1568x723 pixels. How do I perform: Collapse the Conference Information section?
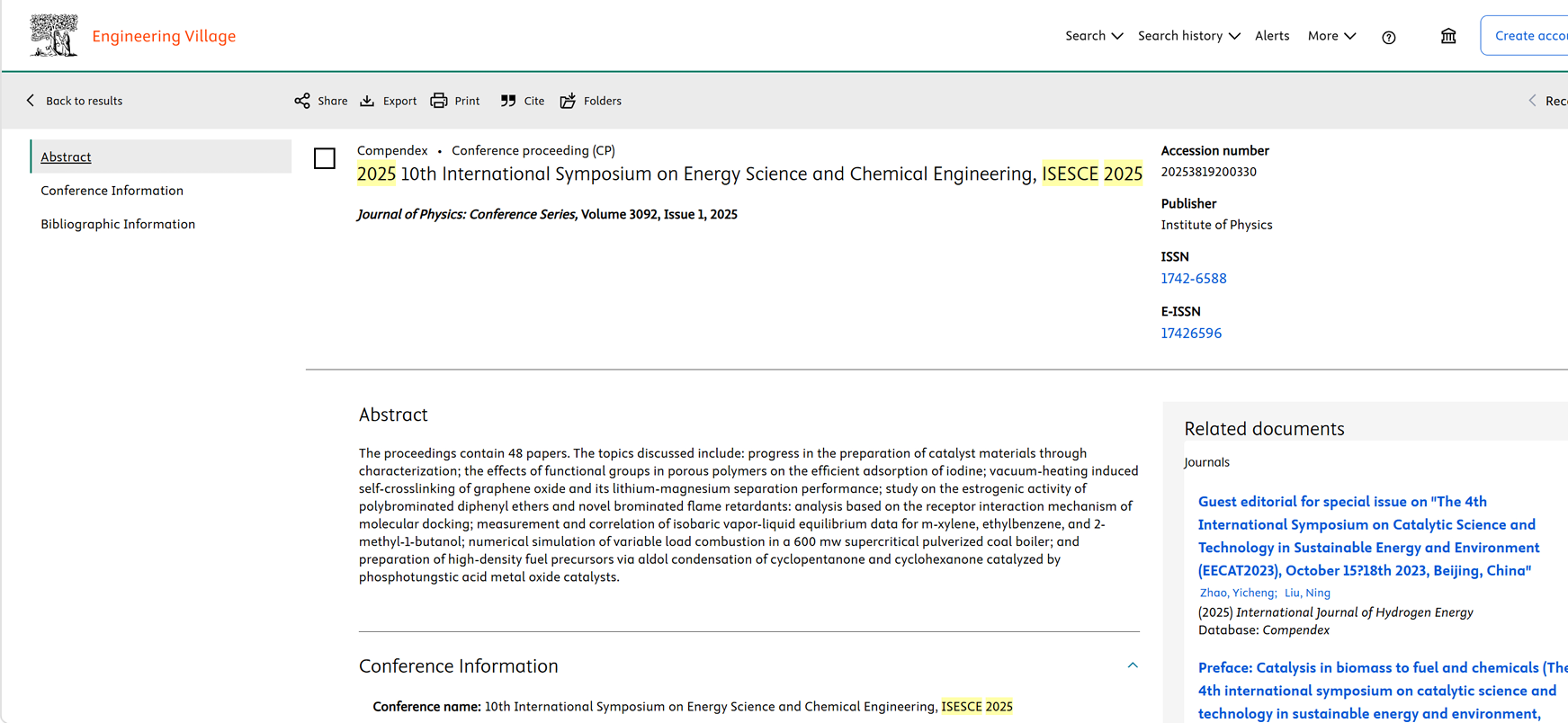pyautogui.click(x=1133, y=665)
